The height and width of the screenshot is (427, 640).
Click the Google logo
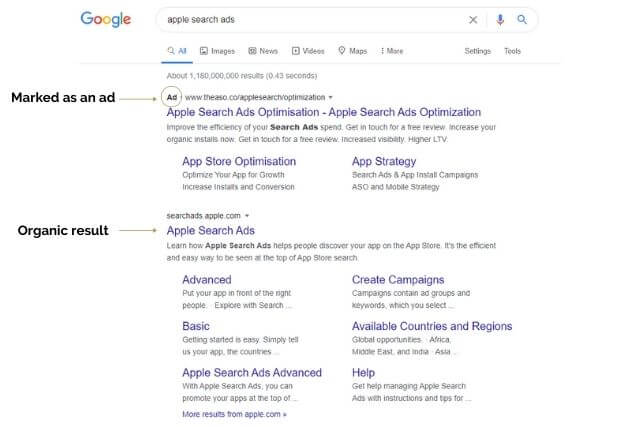pos(106,19)
